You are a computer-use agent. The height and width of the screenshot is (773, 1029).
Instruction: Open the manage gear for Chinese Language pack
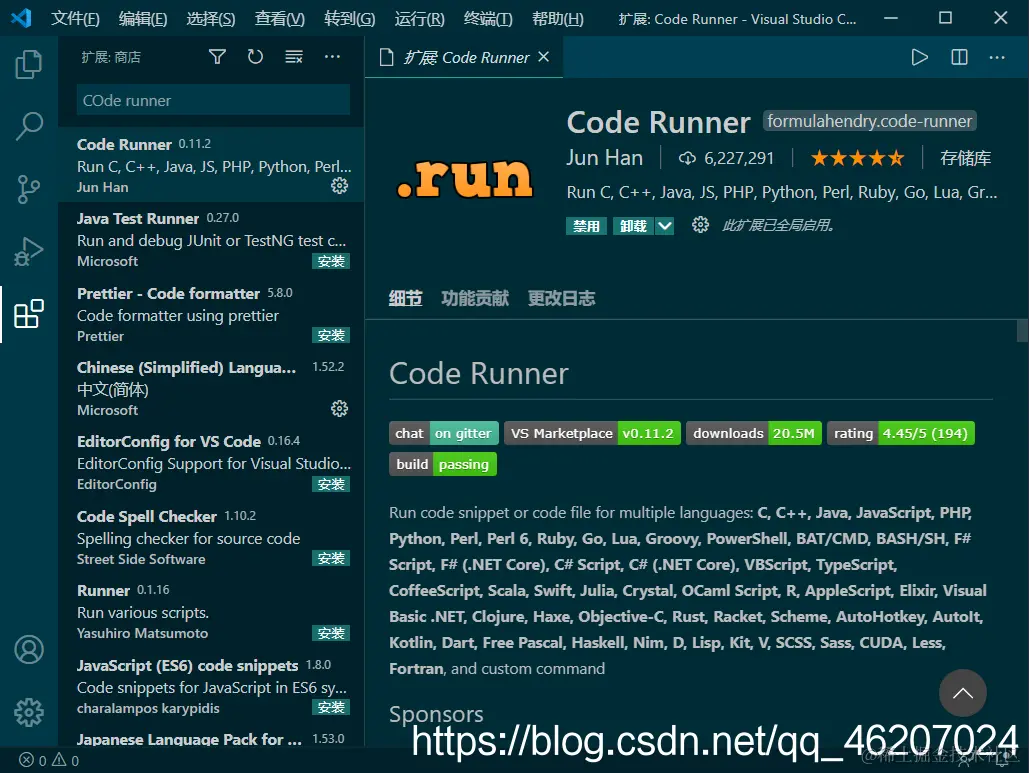pyautogui.click(x=339, y=409)
